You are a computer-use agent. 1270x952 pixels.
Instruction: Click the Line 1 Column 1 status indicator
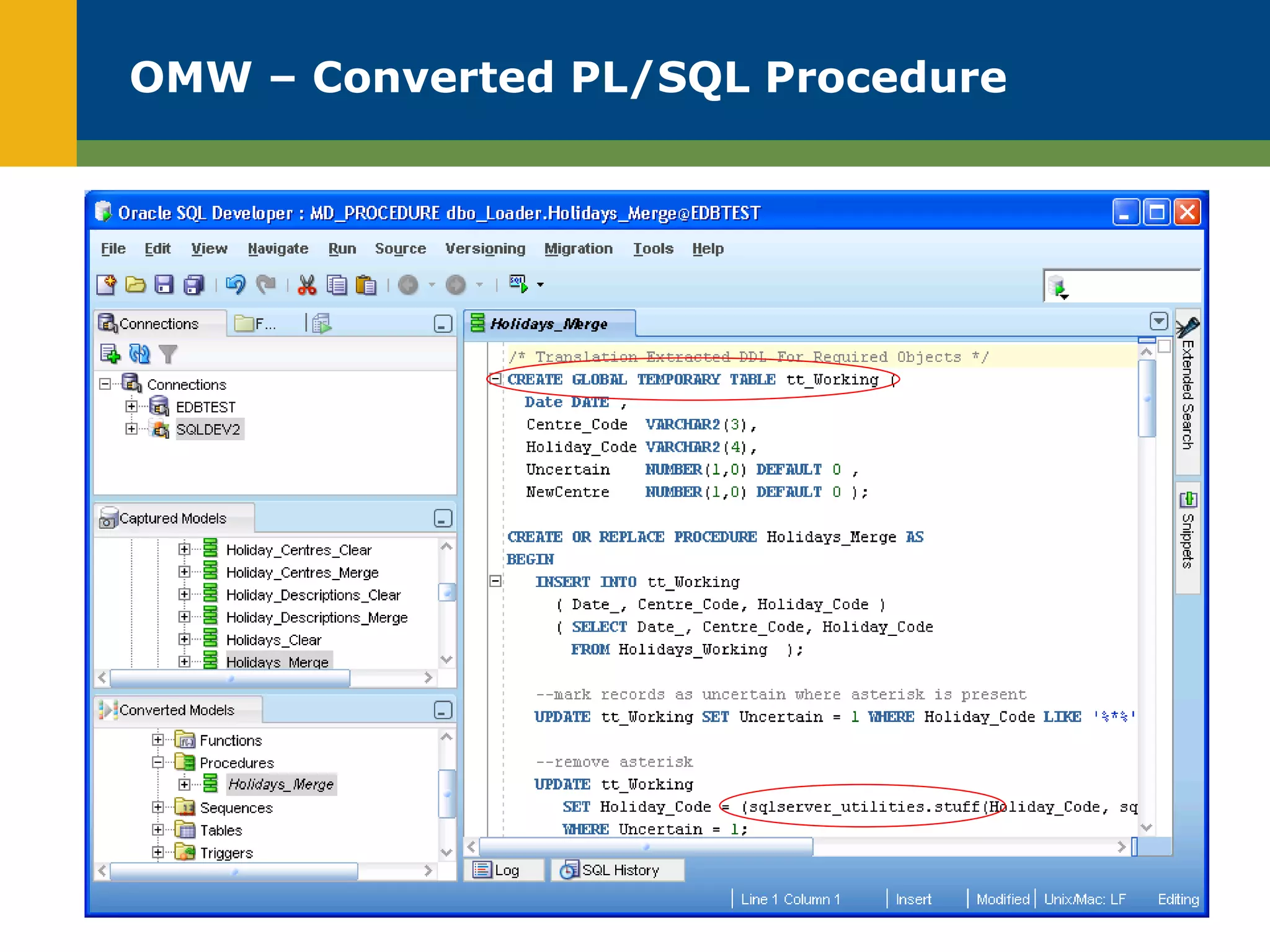tap(790, 899)
